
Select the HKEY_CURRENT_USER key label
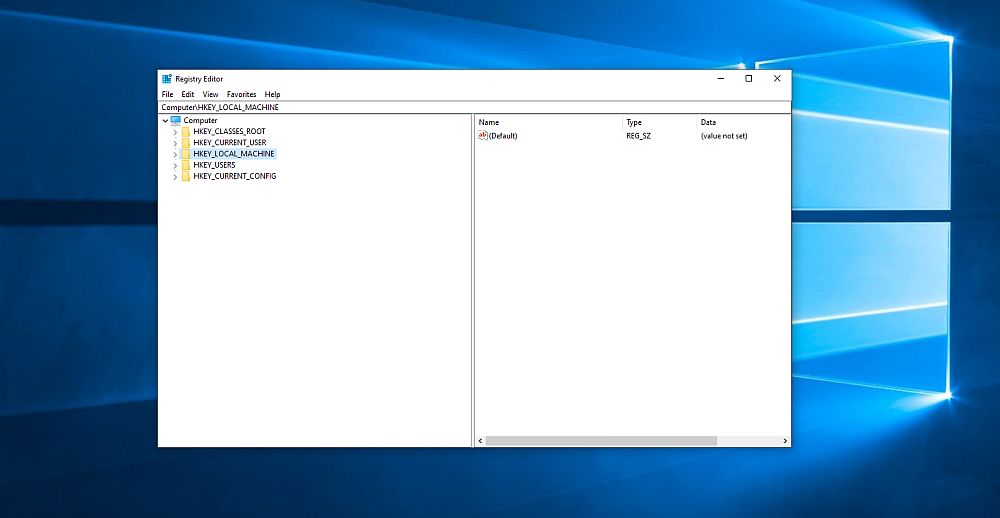[x=230, y=143]
